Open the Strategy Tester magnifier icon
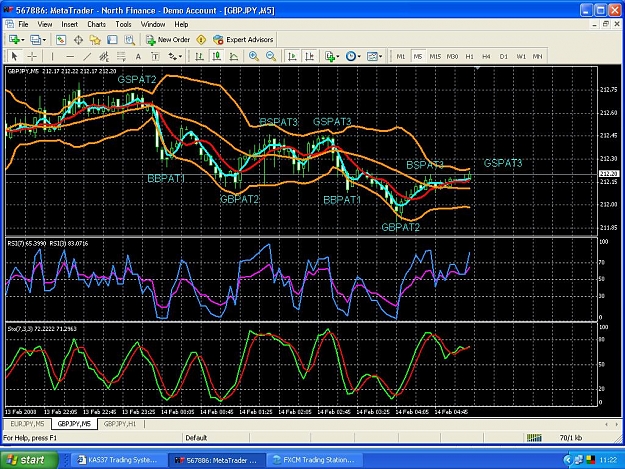Image resolution: width=625 pixels, height=469 pixels. [x=129, y=39]
